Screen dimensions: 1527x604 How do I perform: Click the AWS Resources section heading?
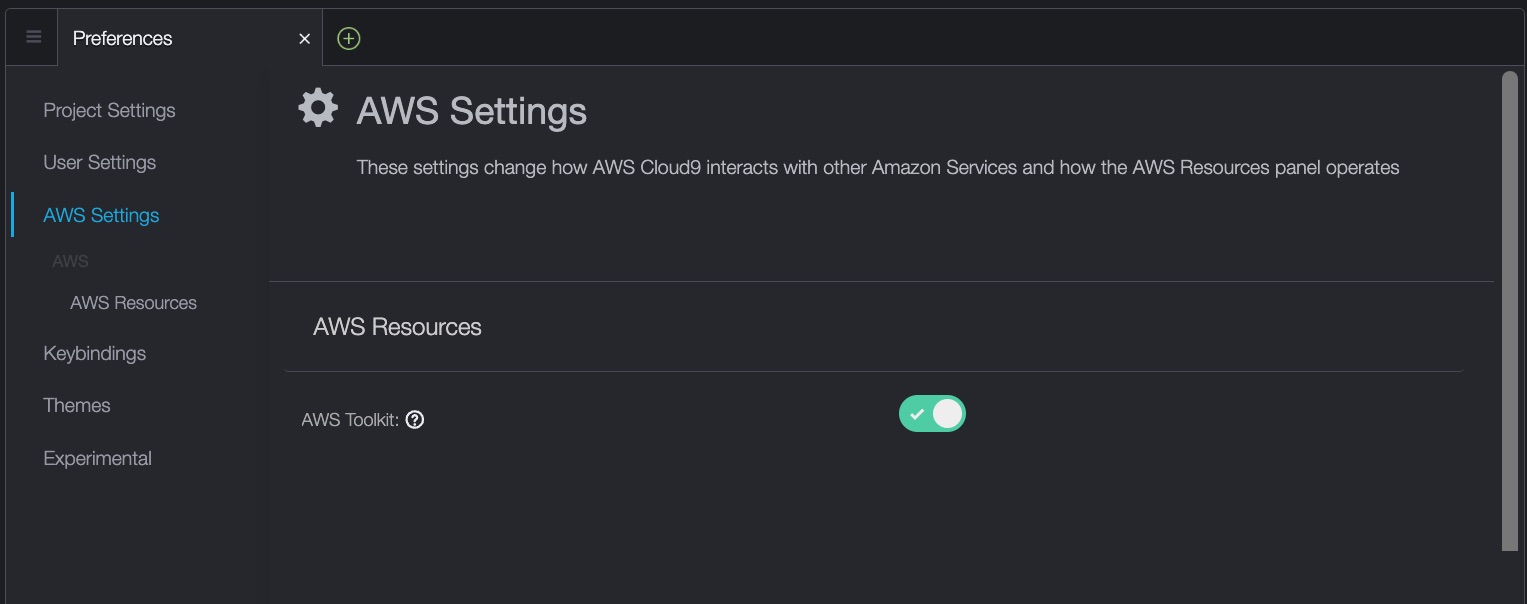397,327
